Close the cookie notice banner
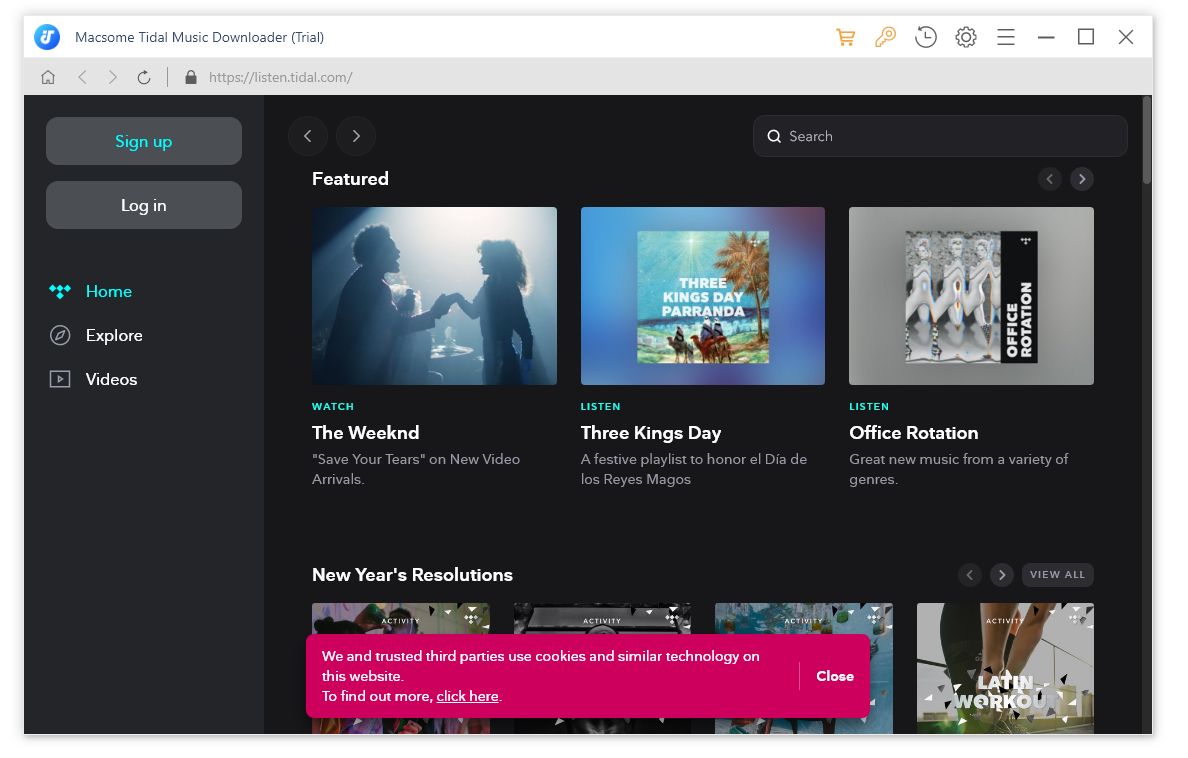Screen dimensions: 1188x758 point(834,676)
